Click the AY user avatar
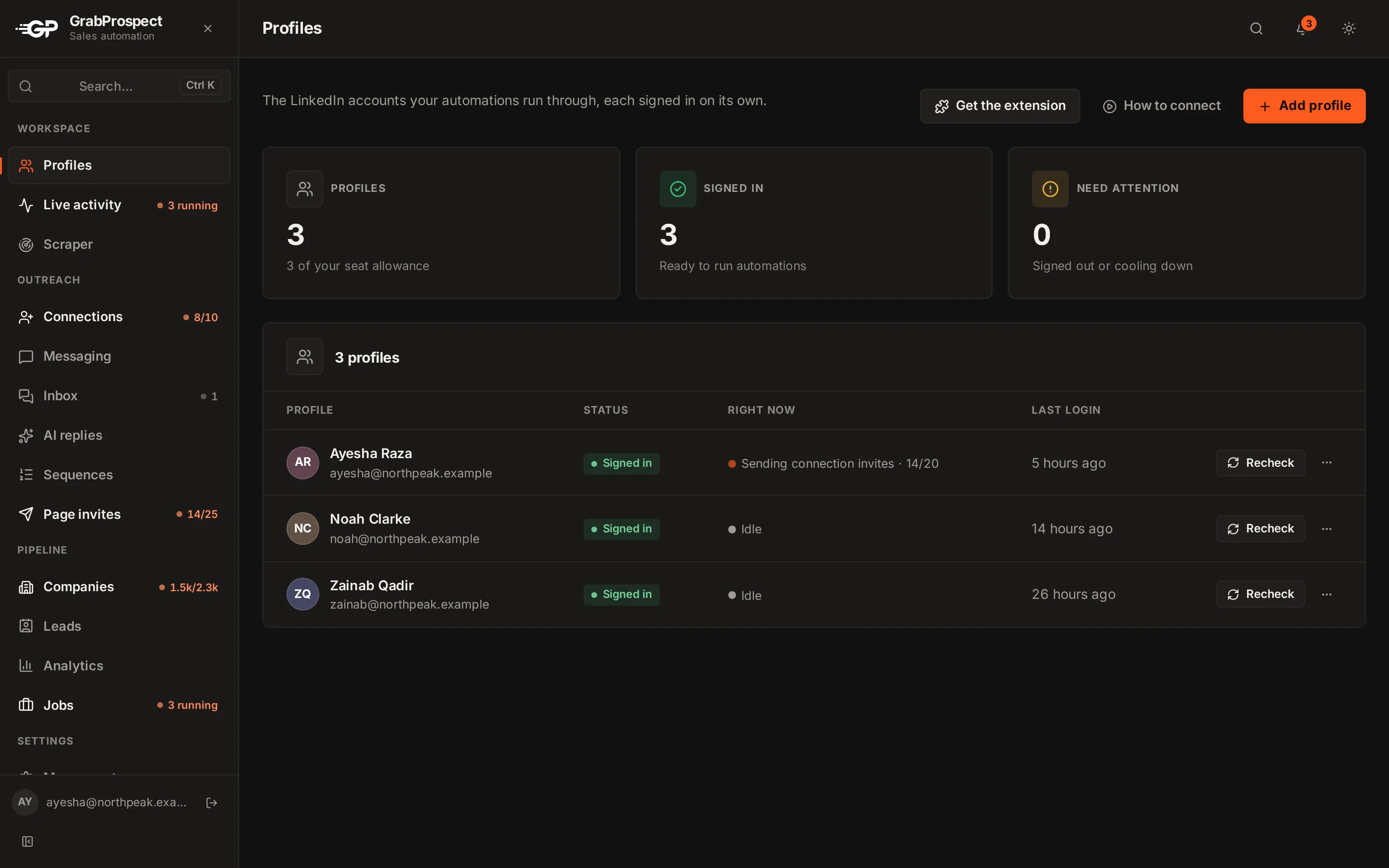 pyautogui.click(x=25, y=802)
